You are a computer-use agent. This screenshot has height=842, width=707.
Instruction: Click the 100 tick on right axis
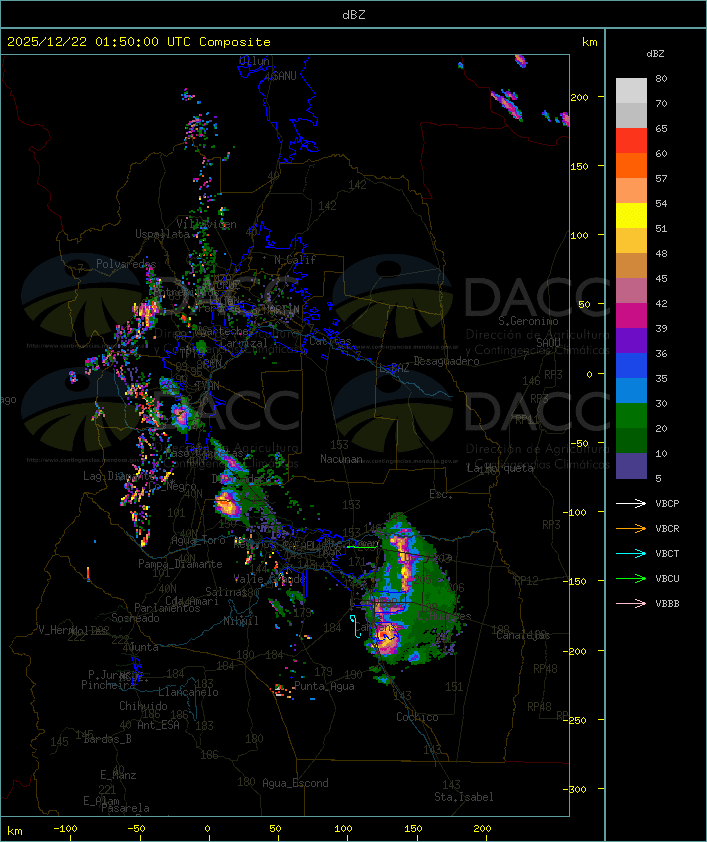(x=579, y=235)
